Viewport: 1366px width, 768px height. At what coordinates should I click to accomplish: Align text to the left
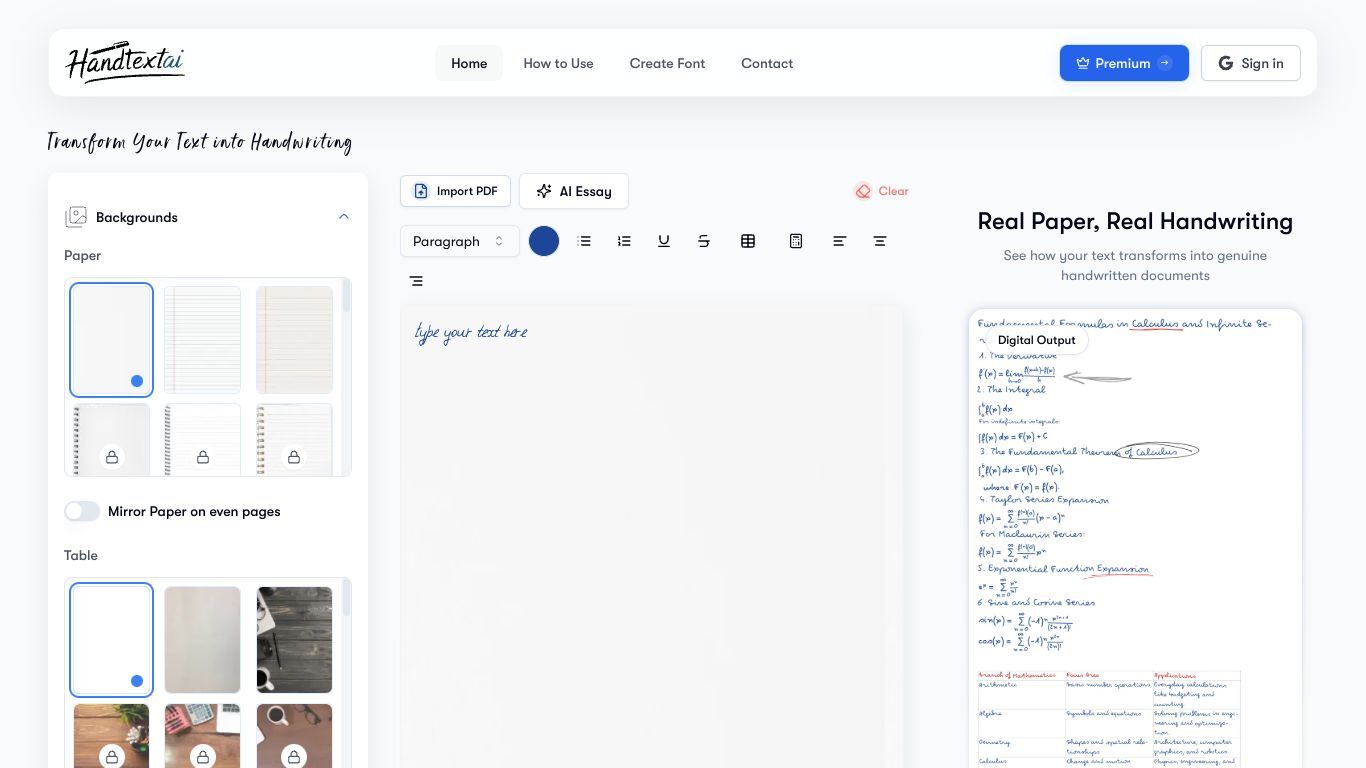(840, 241)
